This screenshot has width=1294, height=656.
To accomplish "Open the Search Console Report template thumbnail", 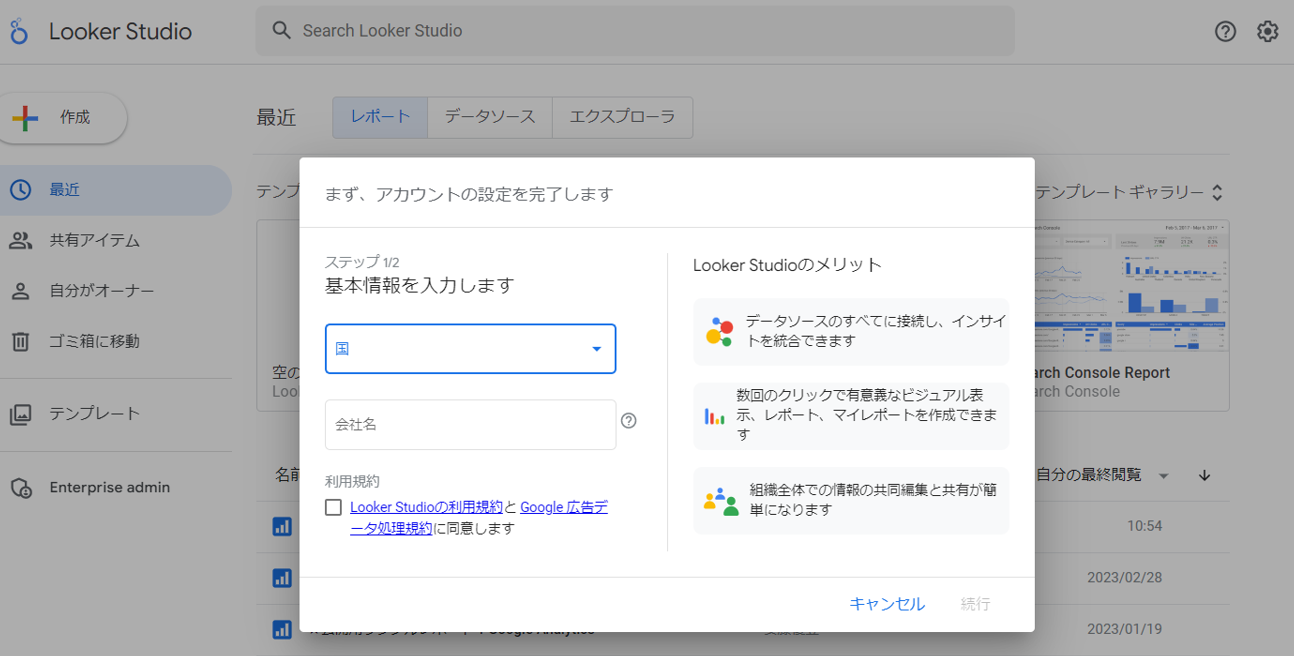I will point(1132,288).
